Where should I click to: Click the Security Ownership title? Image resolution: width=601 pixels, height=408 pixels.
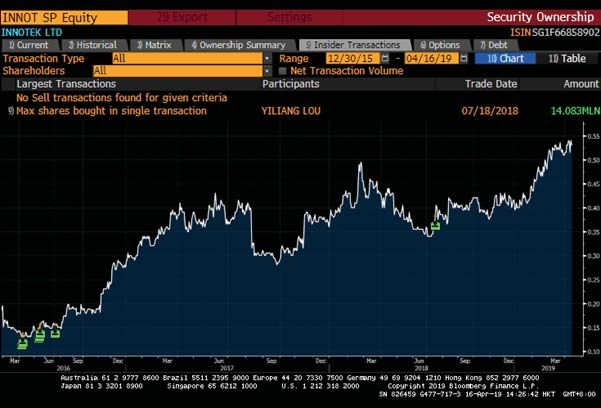click(x=540, y=17)
